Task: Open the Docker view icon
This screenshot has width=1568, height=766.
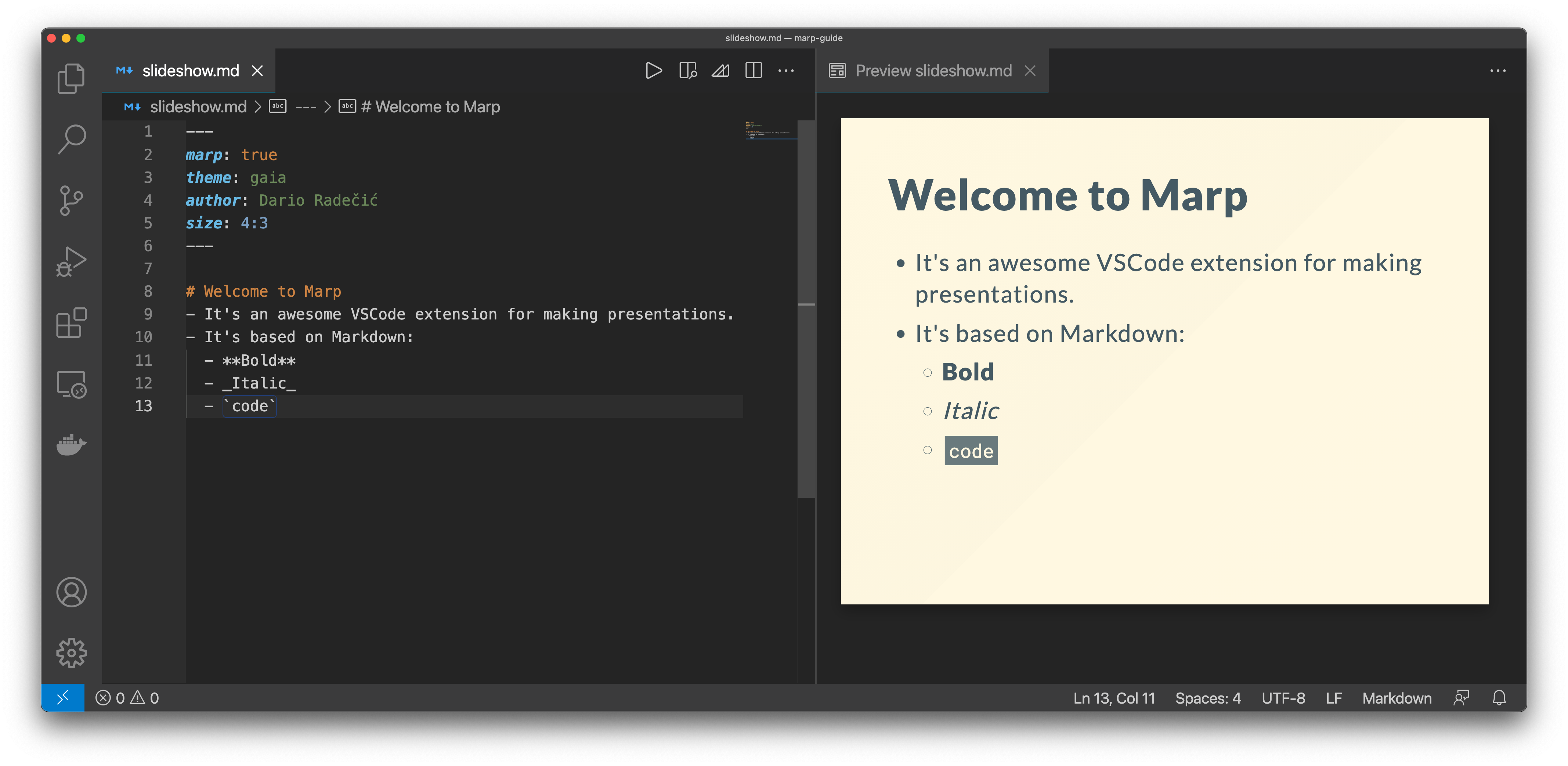Action: point(71,445)
